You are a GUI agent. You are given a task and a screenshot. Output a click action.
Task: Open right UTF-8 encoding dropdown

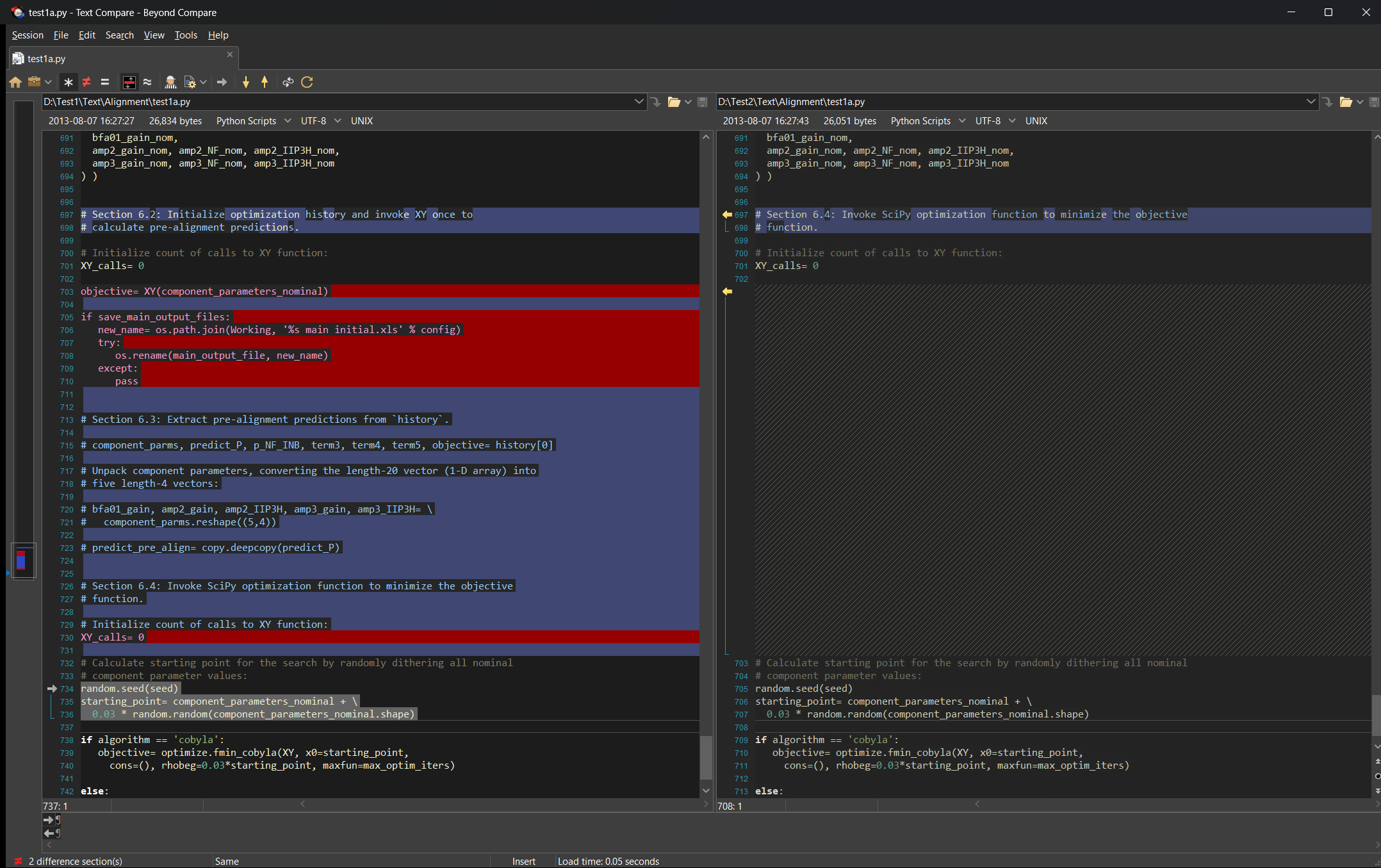[x=995, y=121]
